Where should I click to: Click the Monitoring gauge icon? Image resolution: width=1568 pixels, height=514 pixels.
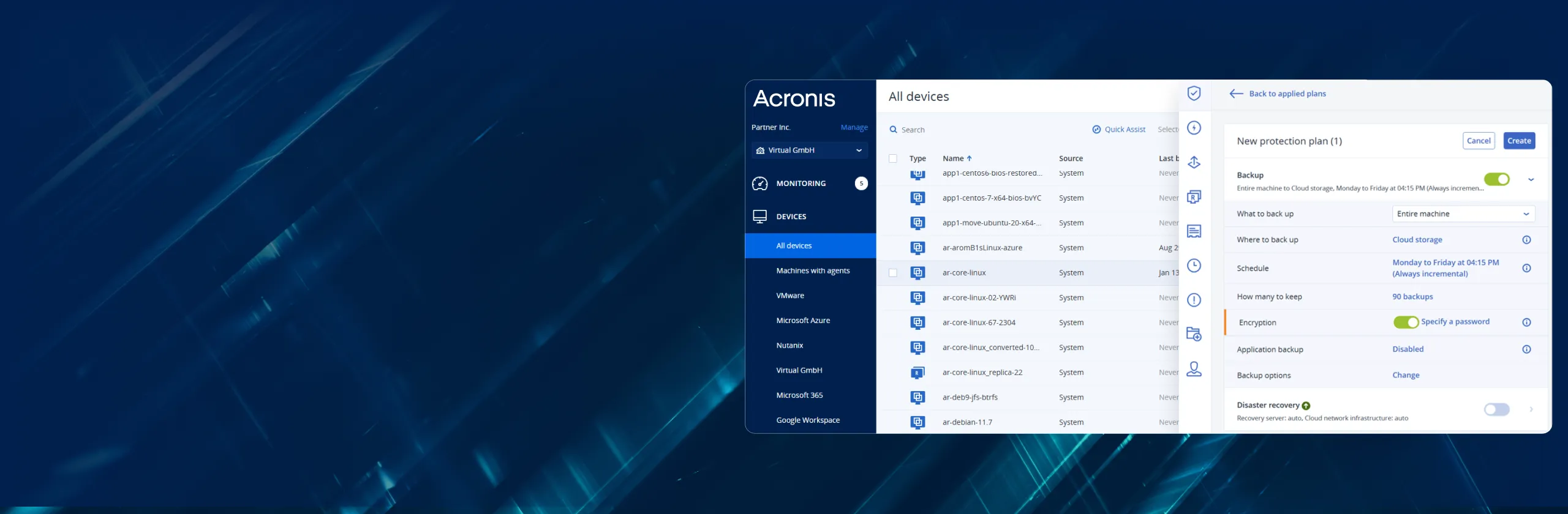[759, 184]
